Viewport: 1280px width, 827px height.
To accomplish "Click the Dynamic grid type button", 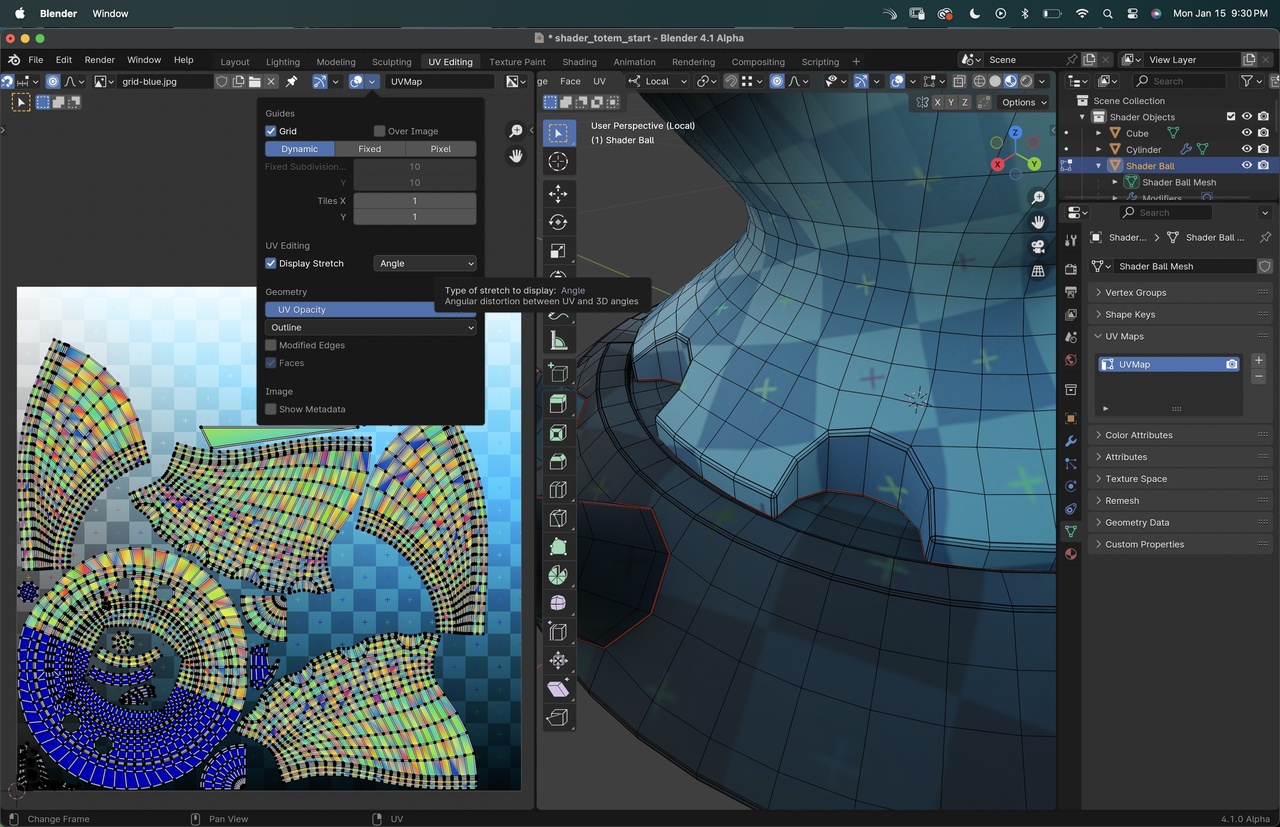I will (x=299, y=149).
